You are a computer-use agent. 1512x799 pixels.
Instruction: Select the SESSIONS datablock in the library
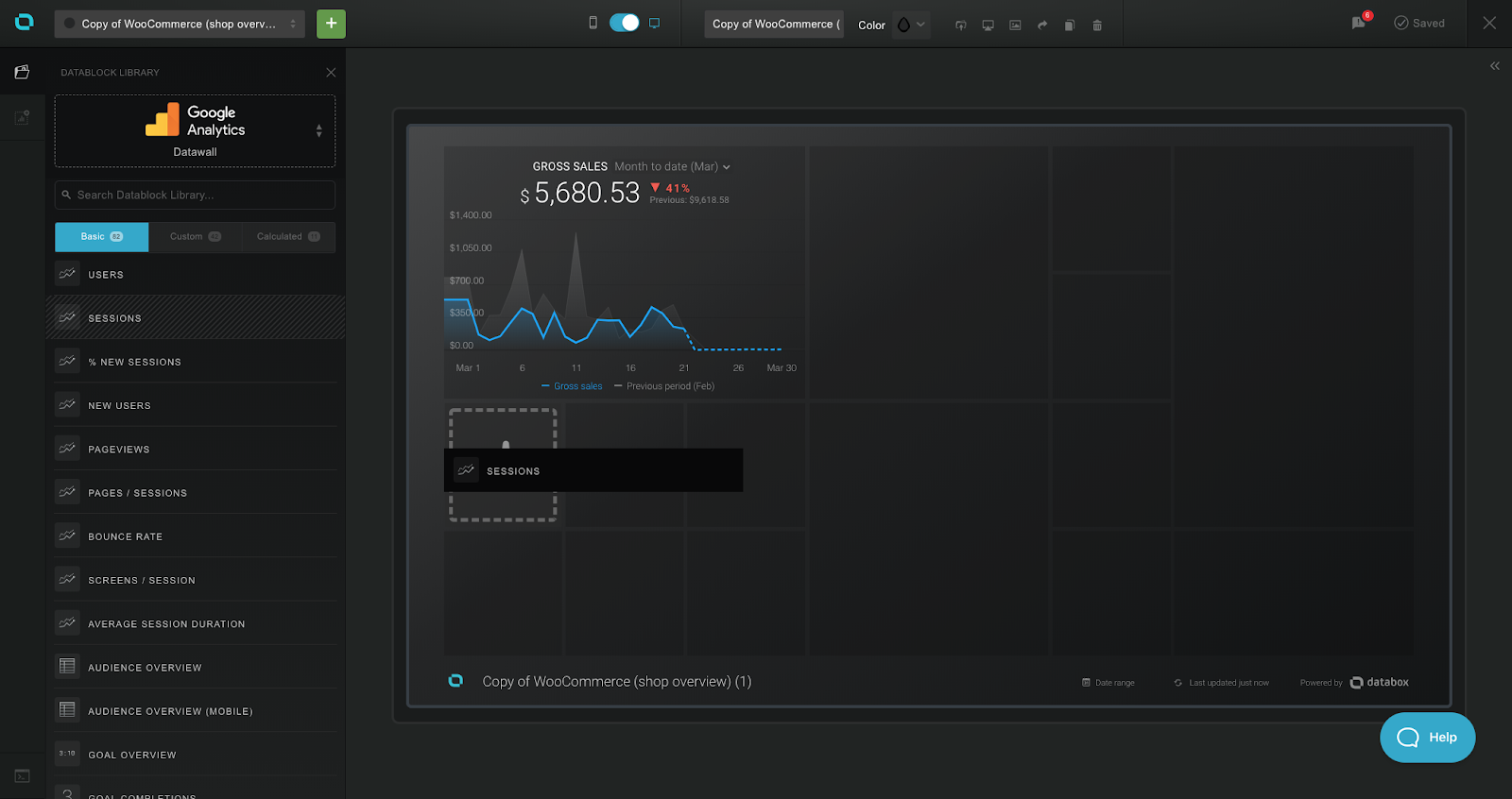(x=195, y=318)
